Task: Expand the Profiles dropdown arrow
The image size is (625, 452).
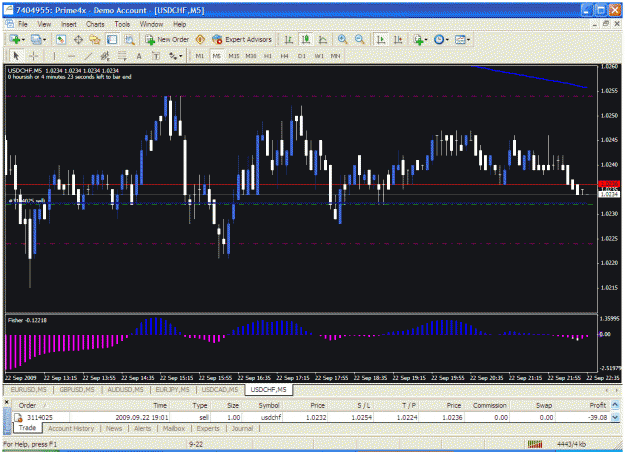Action: coord(44,39)
